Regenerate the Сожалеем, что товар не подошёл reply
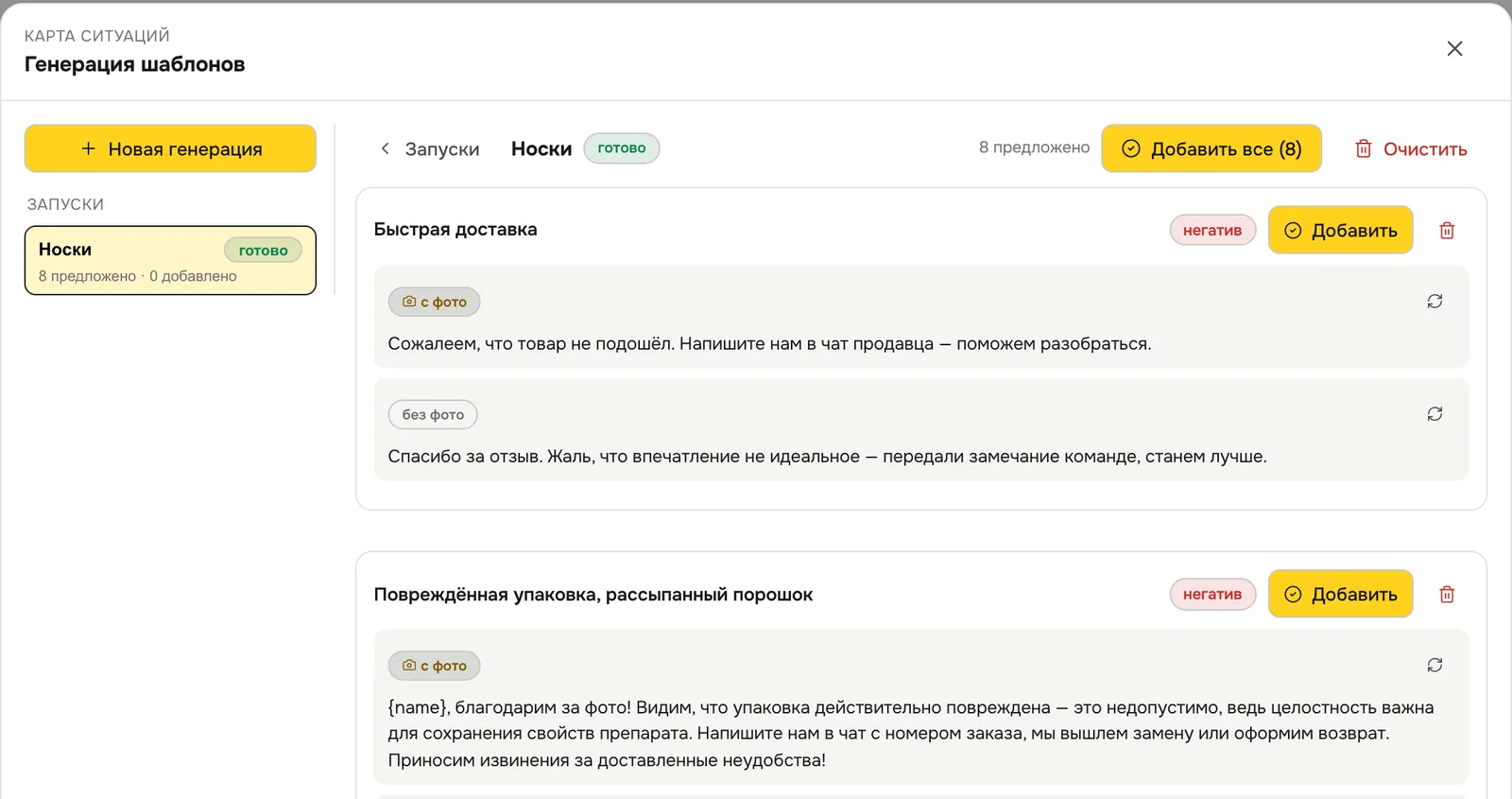 pyautogui.click(x=1435, y=302)
